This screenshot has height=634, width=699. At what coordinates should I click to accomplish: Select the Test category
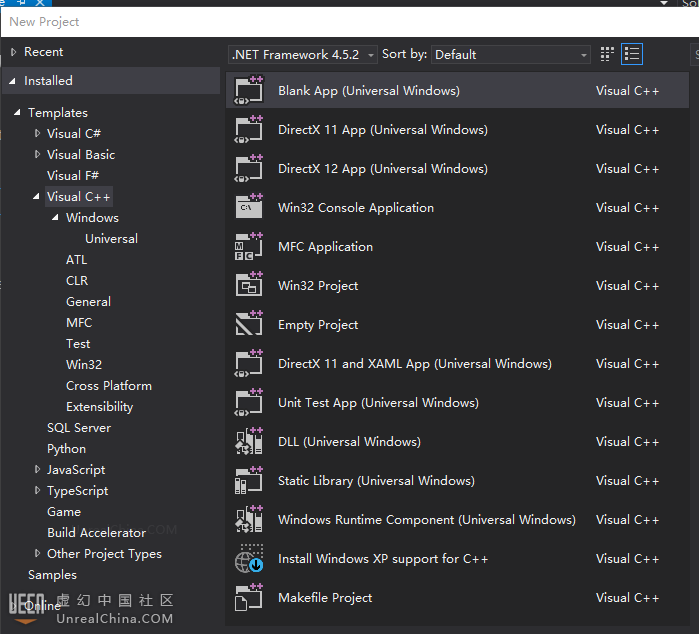(x=78, y=344)
